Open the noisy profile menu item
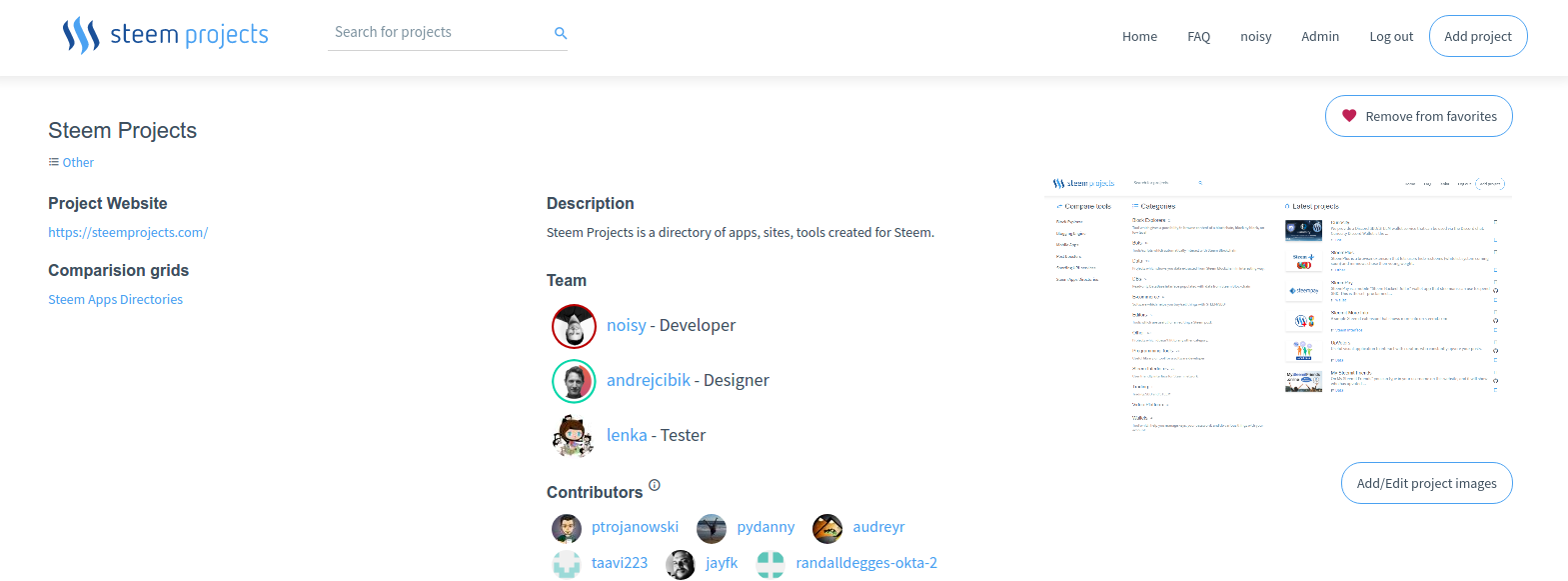The height and width of the screenshot is (581, 1568). tap(1256, 36)
